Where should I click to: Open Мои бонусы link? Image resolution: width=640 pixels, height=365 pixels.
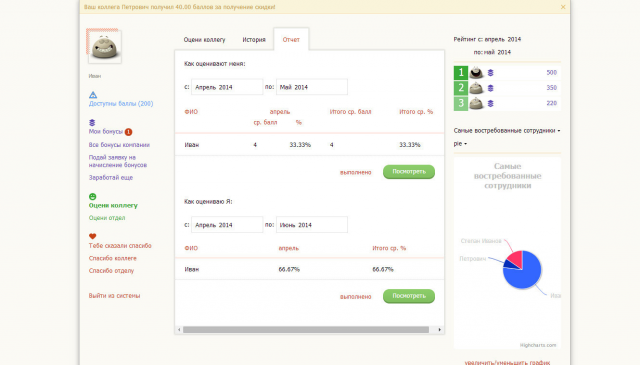coord(106,131)
